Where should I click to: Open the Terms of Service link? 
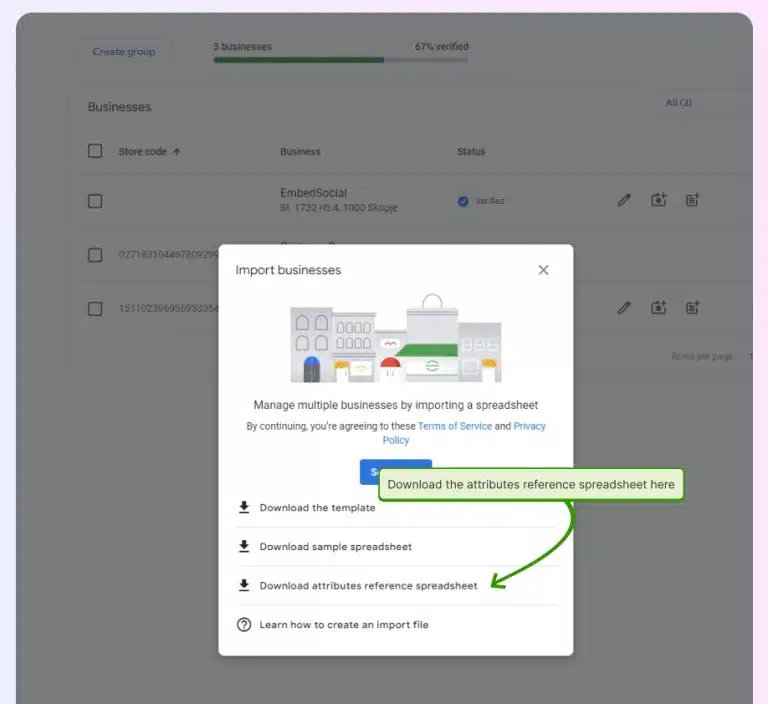pyautogui.click(x=455, y=426)
